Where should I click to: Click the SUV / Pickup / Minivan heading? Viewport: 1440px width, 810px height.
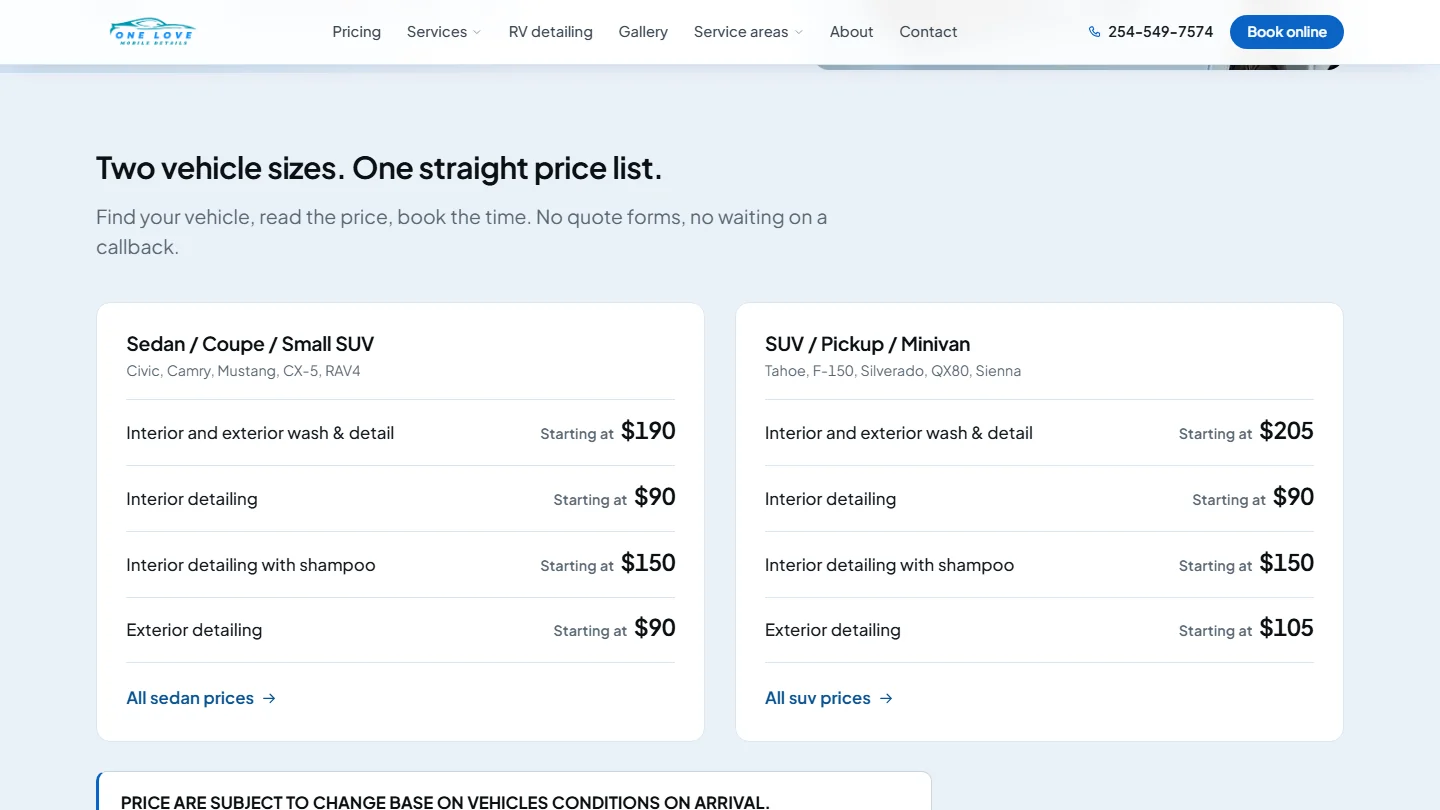(867, 344)
